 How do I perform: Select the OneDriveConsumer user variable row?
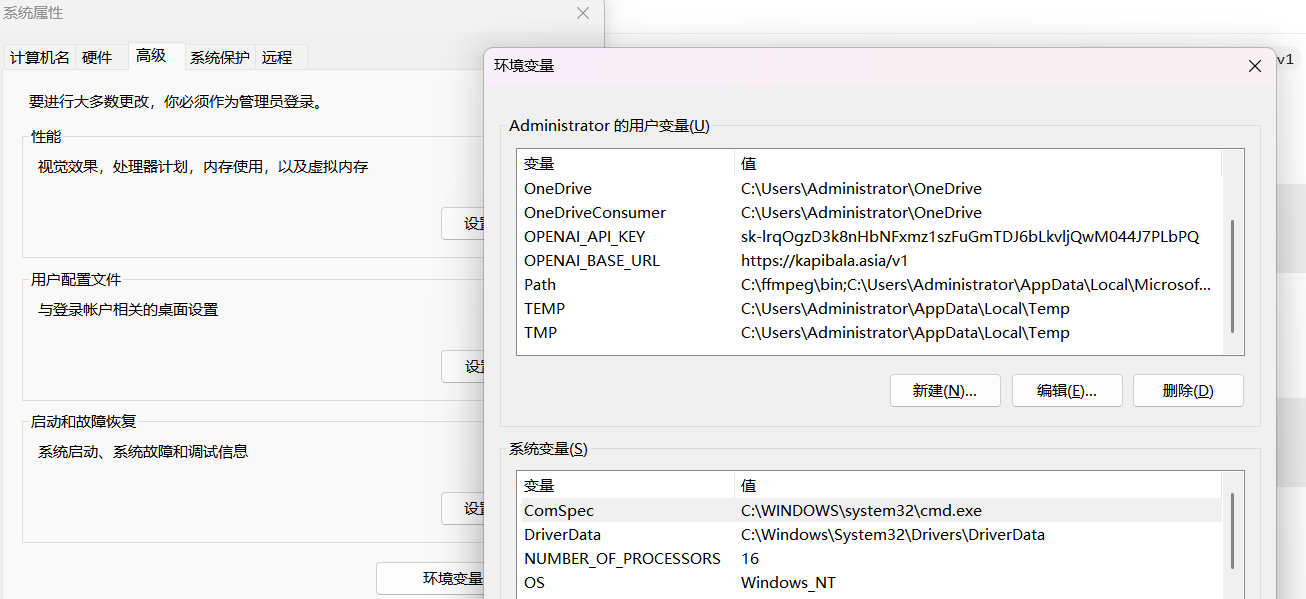click(869, 213)
